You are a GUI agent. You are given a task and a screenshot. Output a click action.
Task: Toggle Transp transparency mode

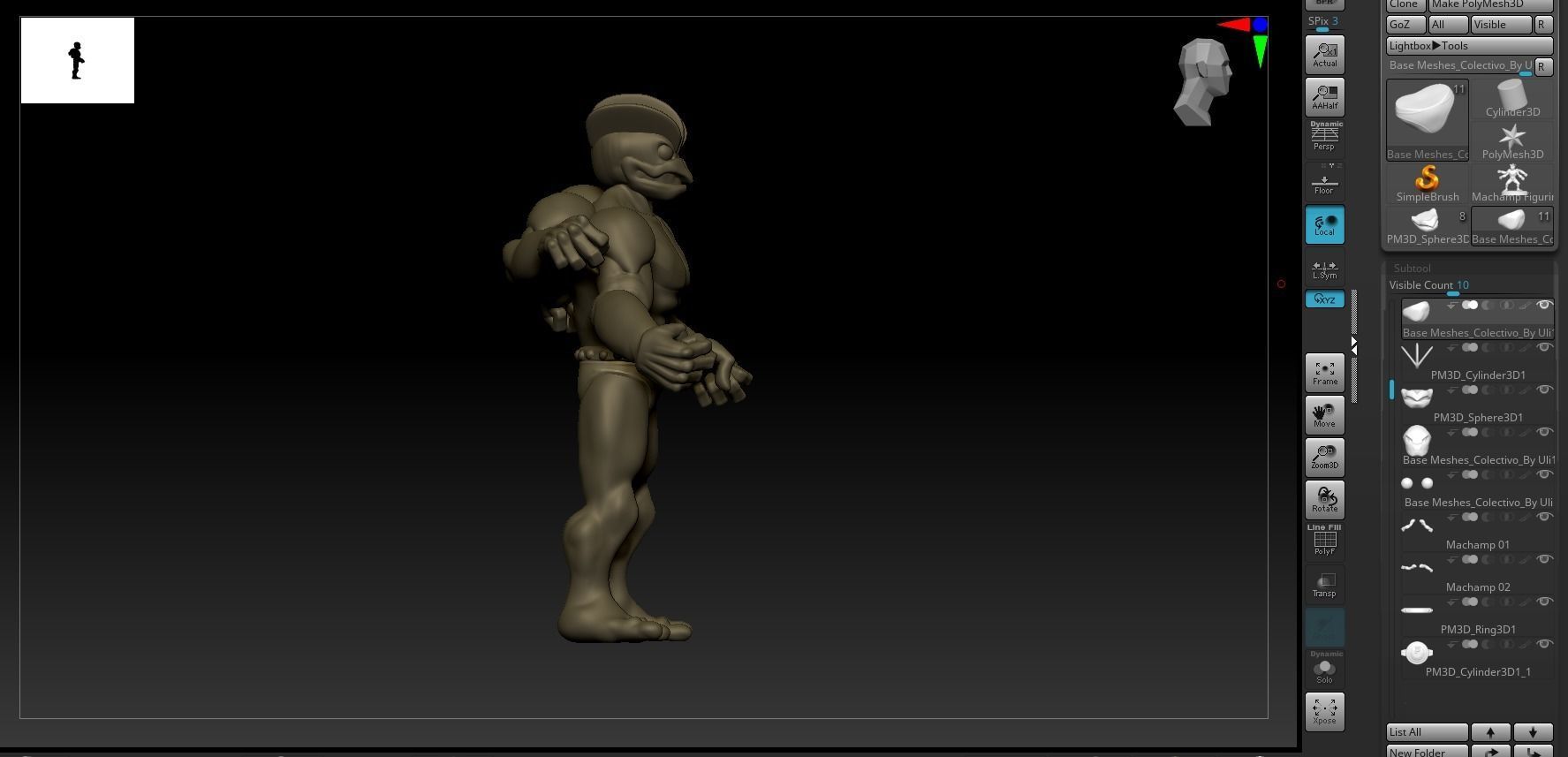(1324, 585)
